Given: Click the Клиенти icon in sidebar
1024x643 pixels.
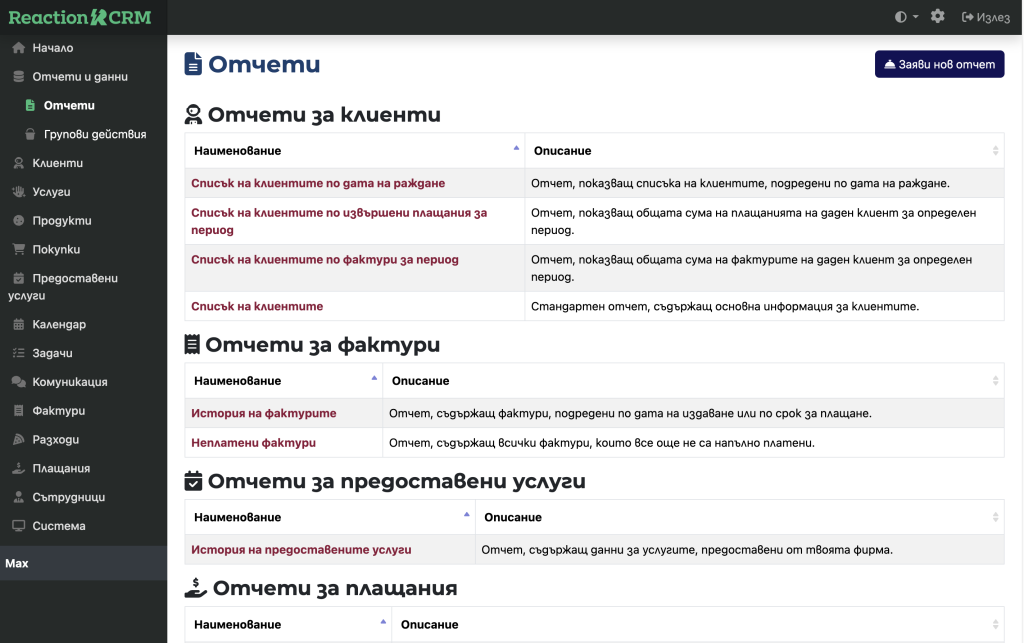Looking at the screenshot, I should pyautogui.click(x=18, y=163).
